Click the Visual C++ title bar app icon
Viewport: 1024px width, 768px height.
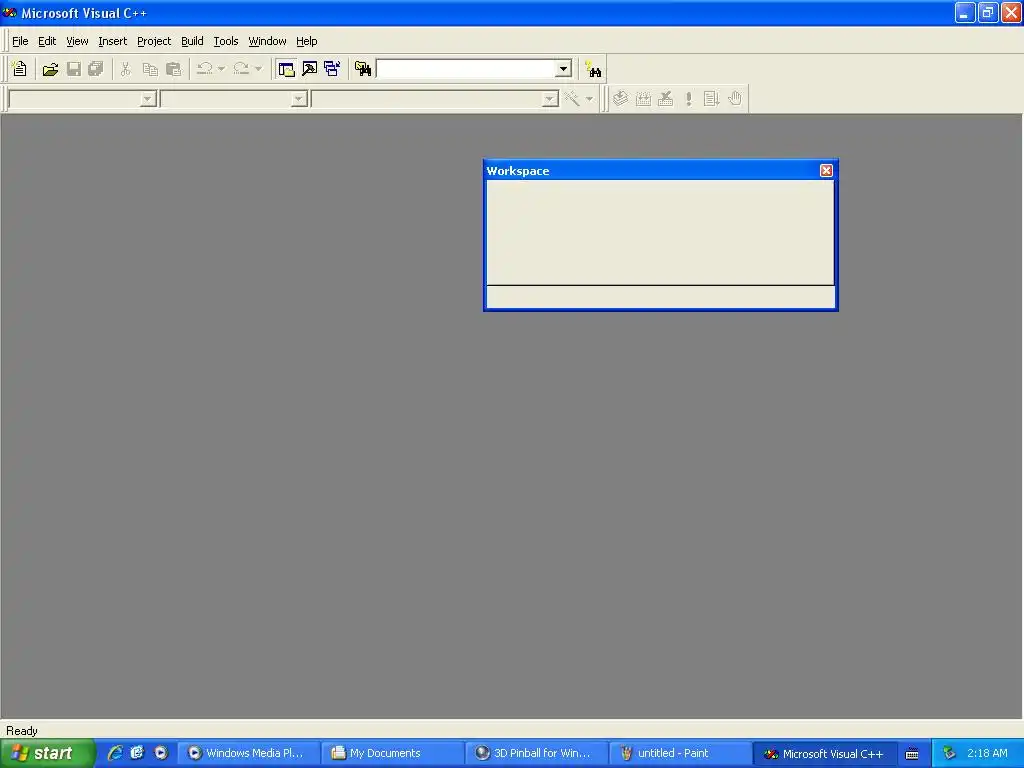tap(9, 12)
